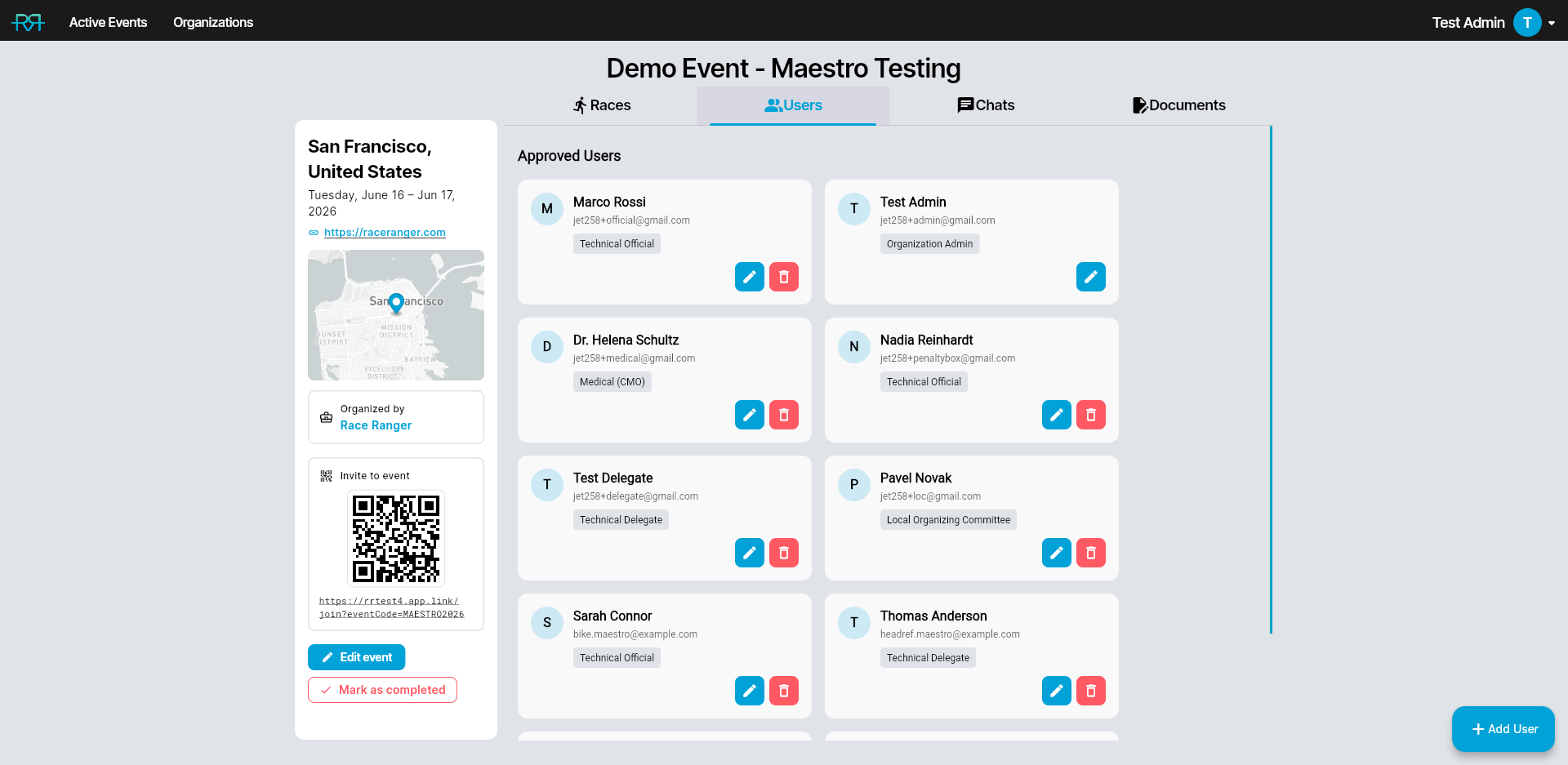Screen dimensions: 1568x765
Task: Delete Sarah Connor user
Action: [784, 691]
